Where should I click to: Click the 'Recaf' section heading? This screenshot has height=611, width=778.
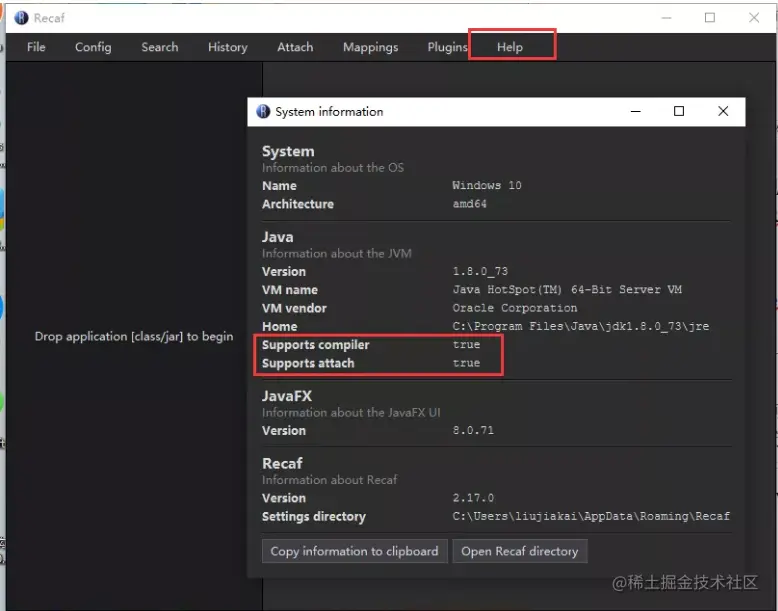(x=282, y=463)
